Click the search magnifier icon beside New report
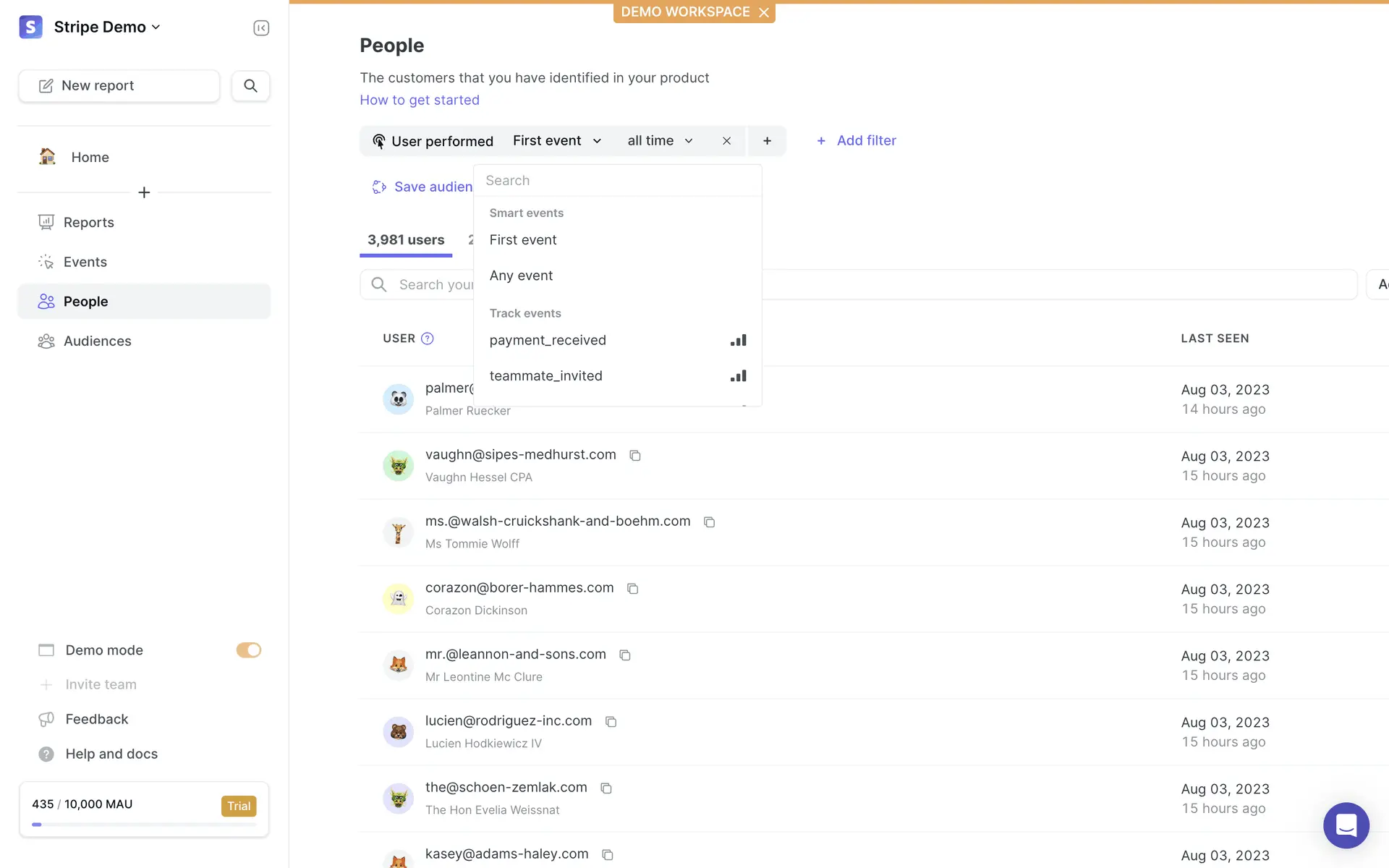 (250, 85)
